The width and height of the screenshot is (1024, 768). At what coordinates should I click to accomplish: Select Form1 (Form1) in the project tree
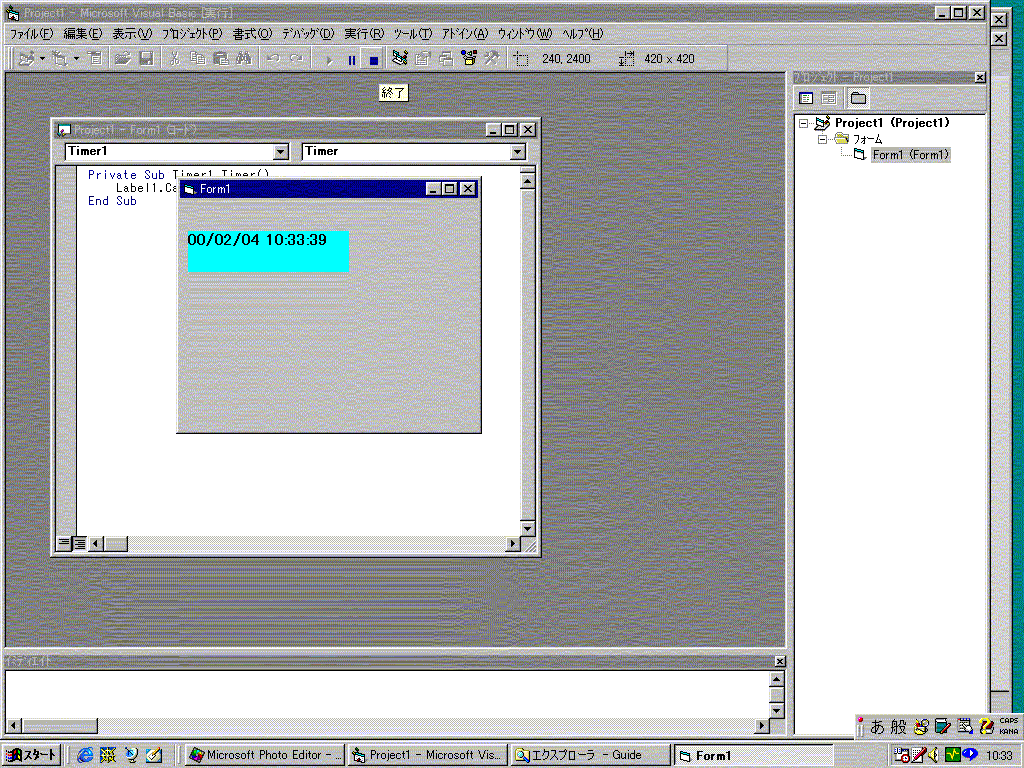910,155
